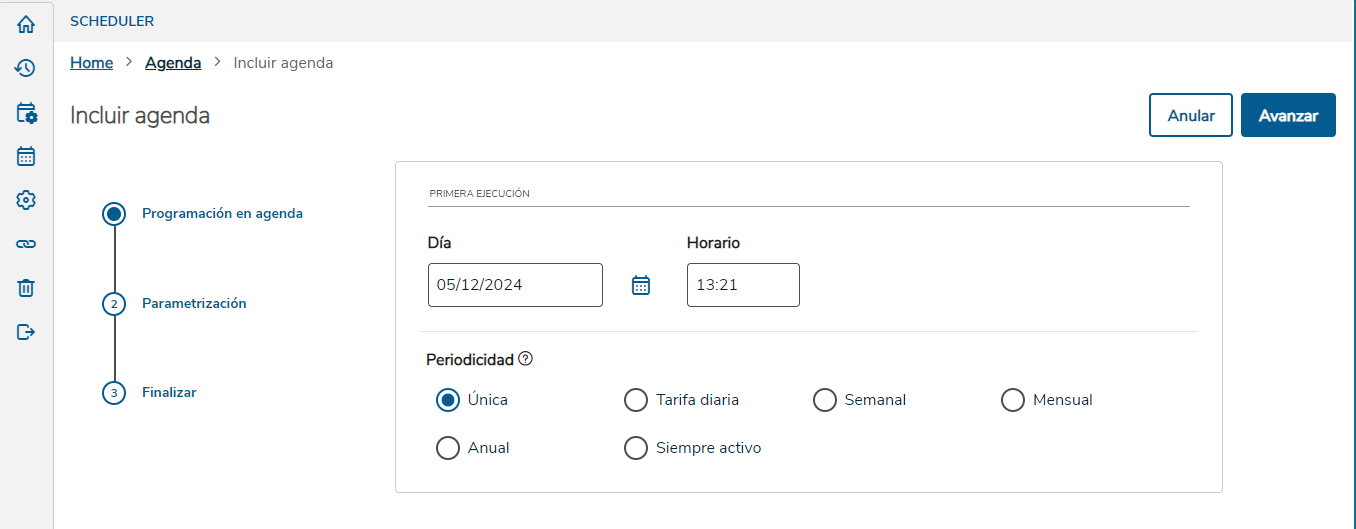
Task: Open the settings gear in sidebar
Action: pyautogui.click(x=26, y=200)
